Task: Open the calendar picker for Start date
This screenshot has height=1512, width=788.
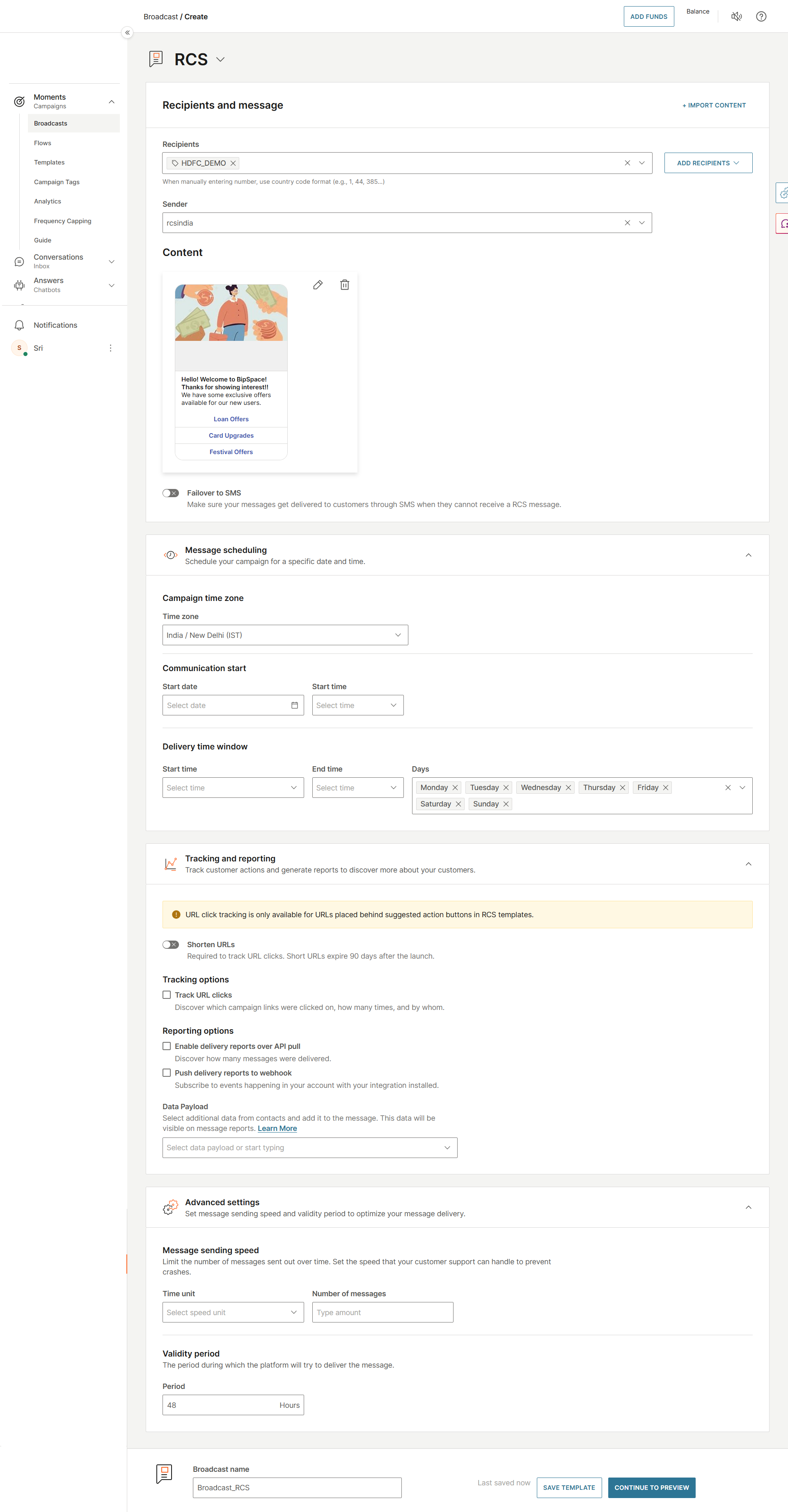Action: [294, 705]
